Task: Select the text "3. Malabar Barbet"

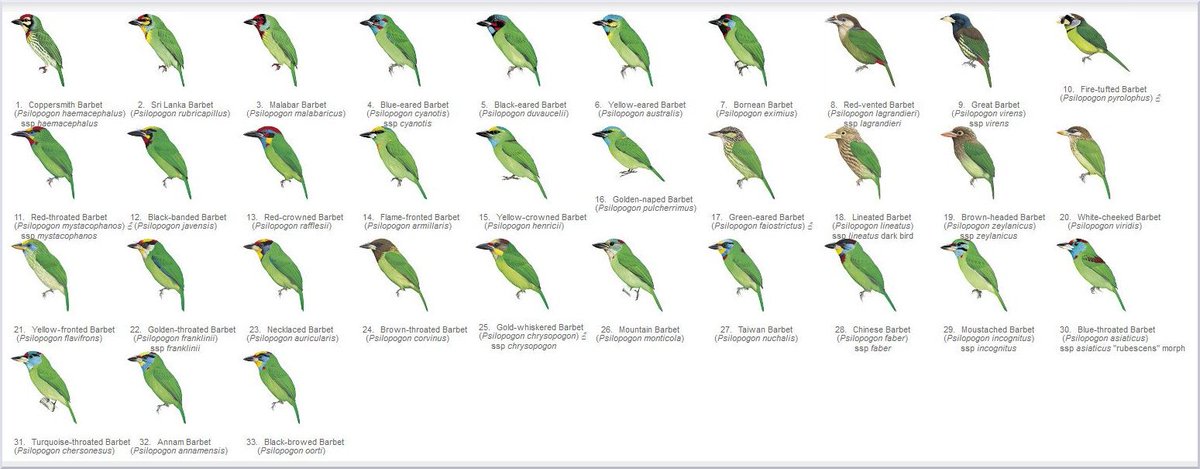Action: (292, 104)
